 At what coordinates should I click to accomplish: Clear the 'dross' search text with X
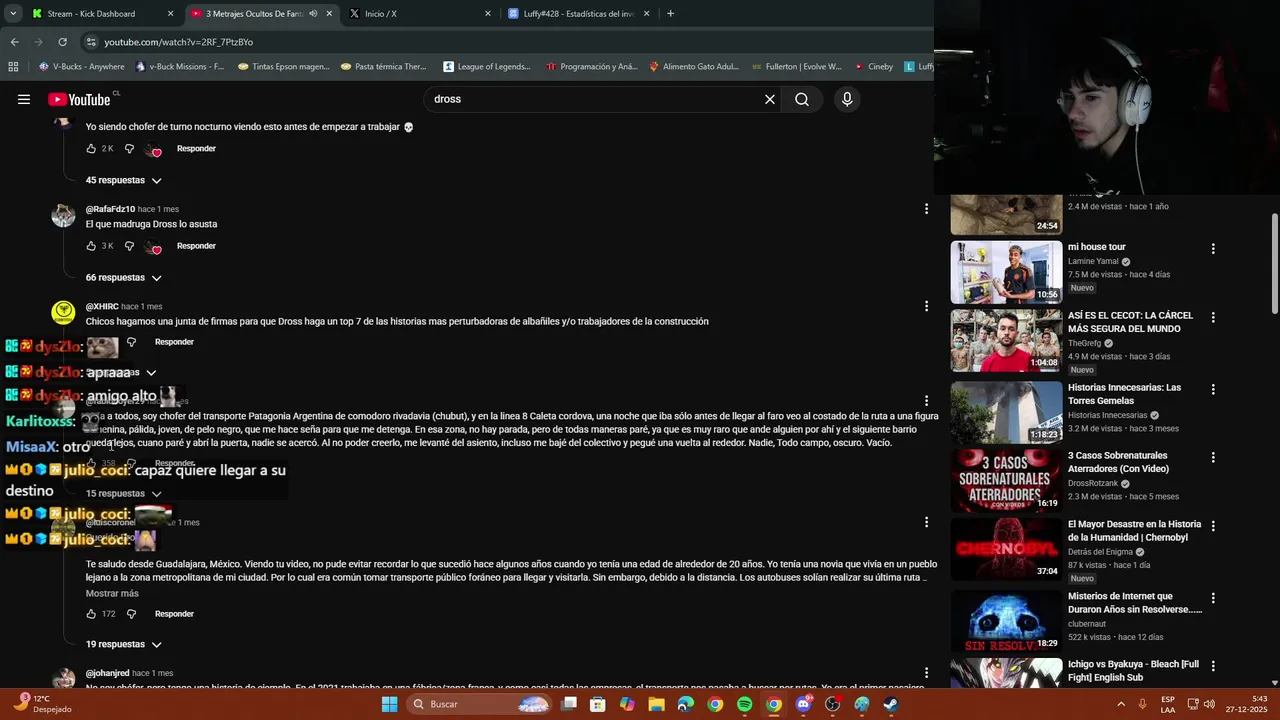pos(770,99)
